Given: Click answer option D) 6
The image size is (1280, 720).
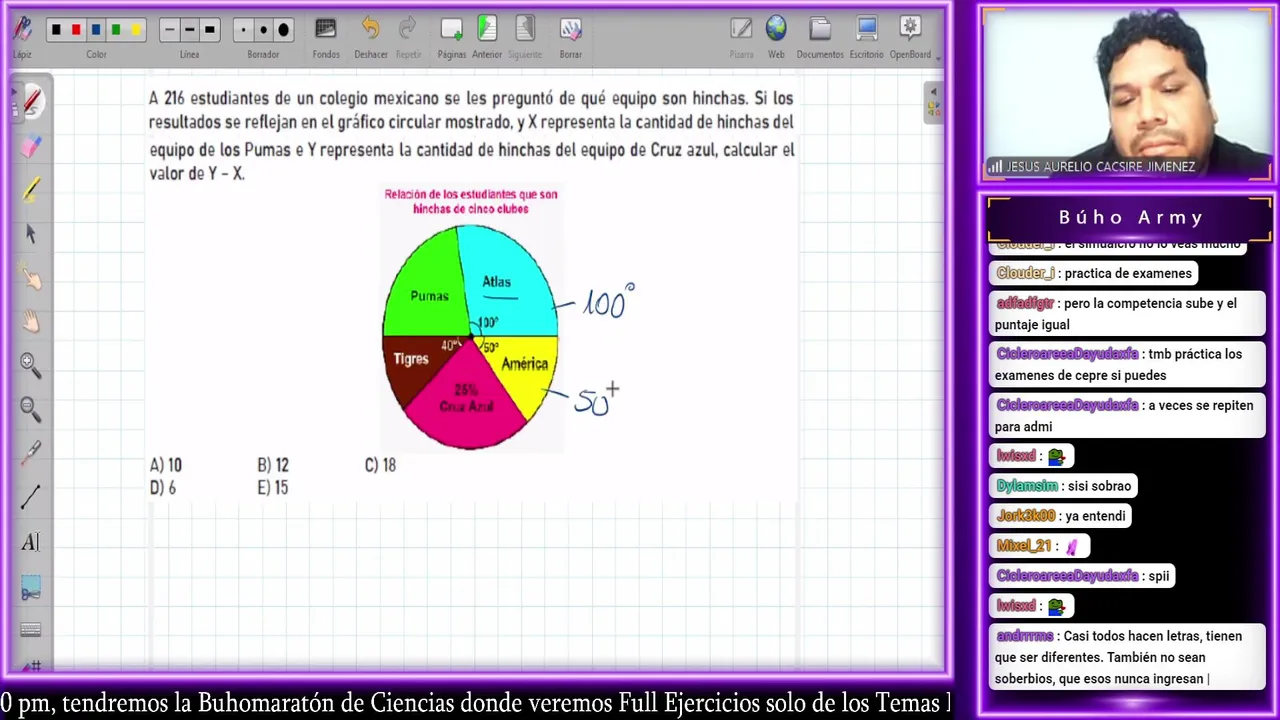Looking at the screenshot, I should (x=162, y=488).
